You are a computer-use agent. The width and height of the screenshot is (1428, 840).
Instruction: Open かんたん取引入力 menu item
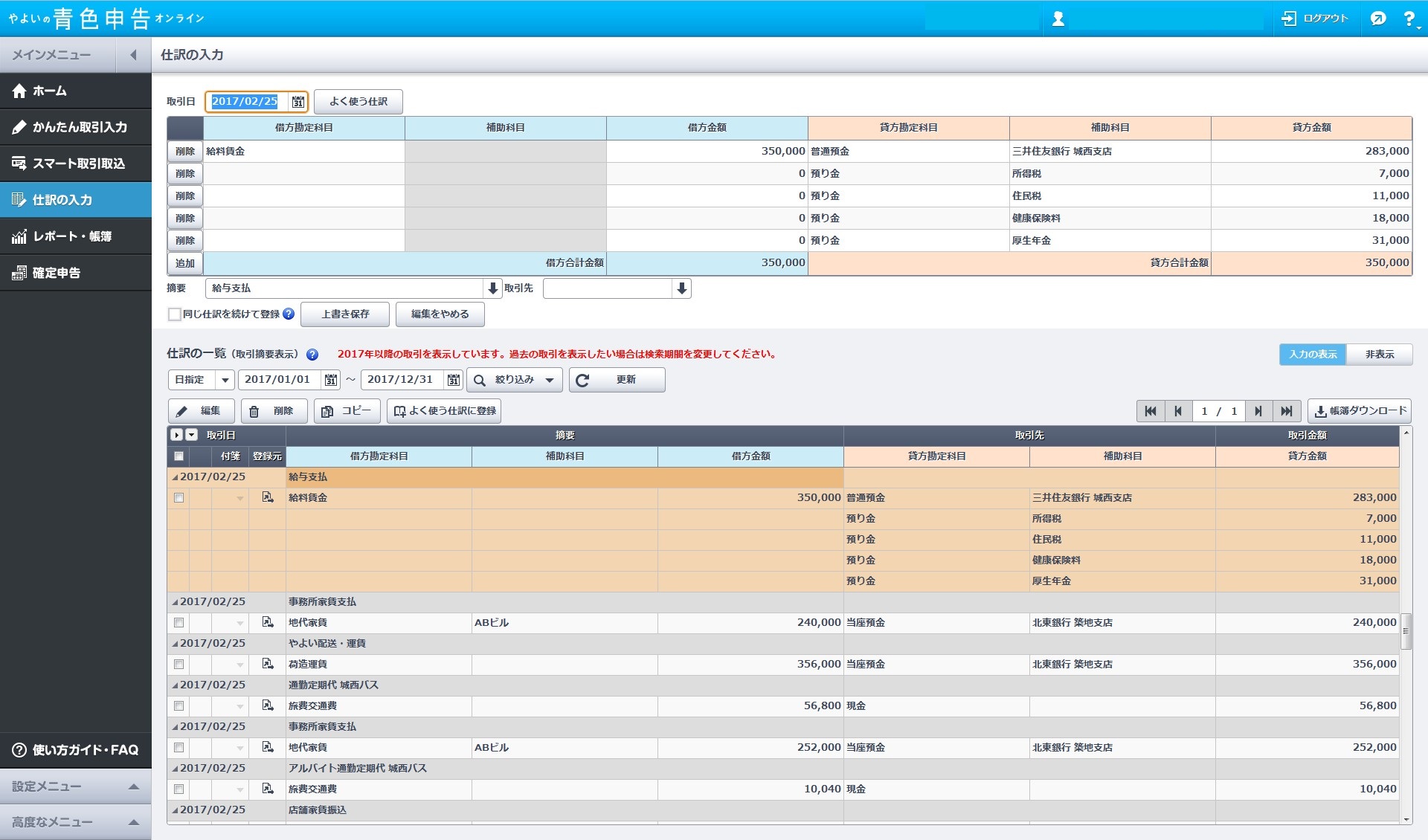[76, 127]
